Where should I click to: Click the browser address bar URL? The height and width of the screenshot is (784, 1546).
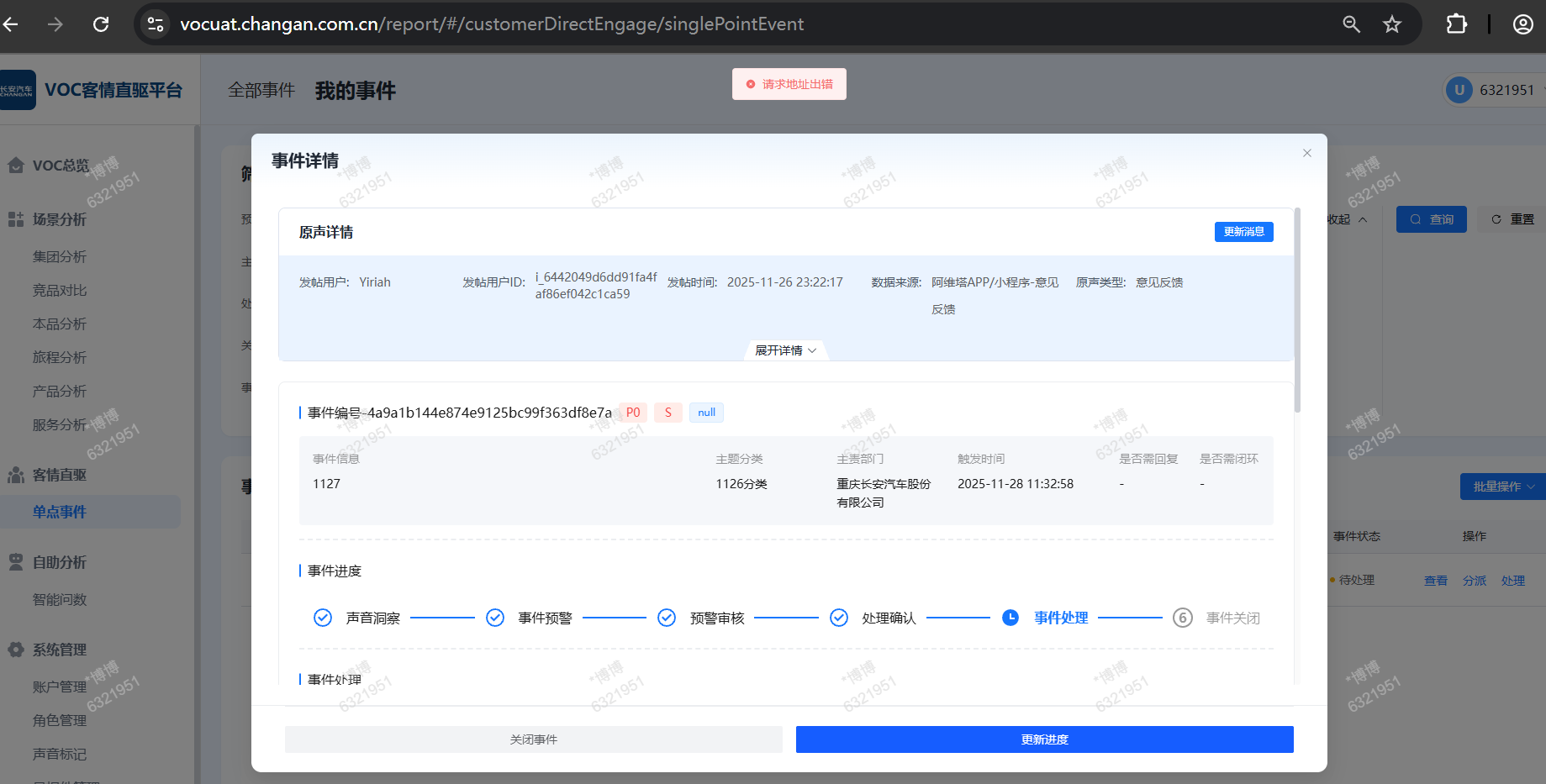[x=492, y=24]
